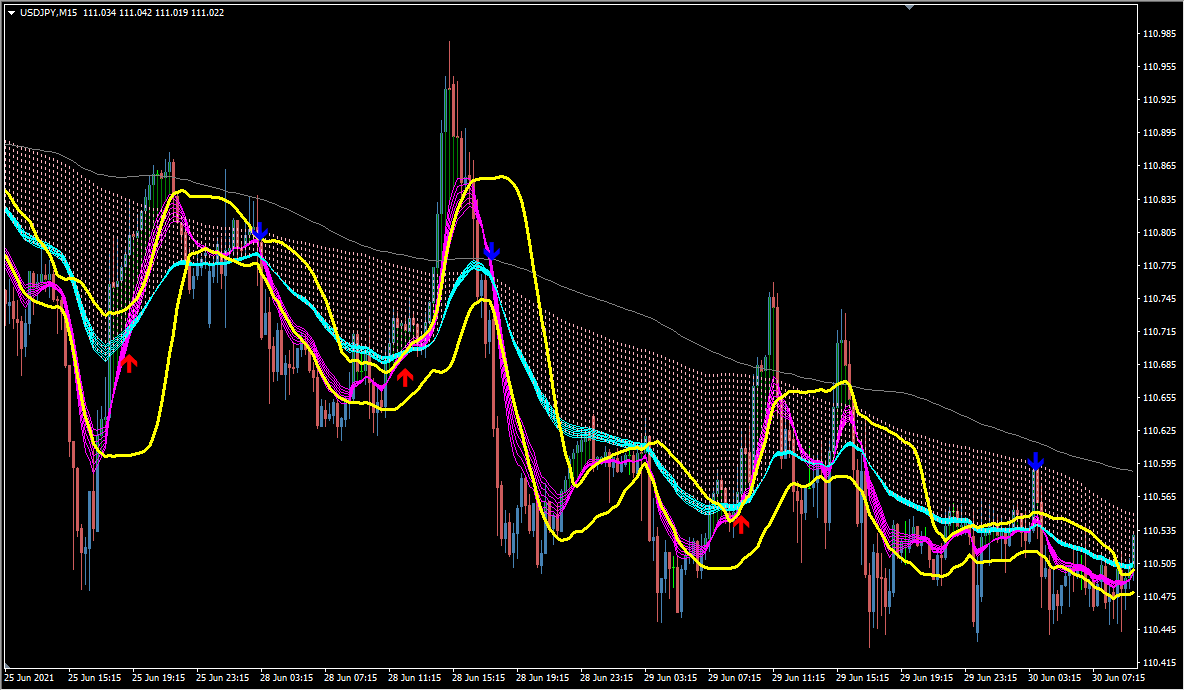1185x691 pixels.
Task: Click price label 110.505 on the scale
Action: coord(1159,564)
